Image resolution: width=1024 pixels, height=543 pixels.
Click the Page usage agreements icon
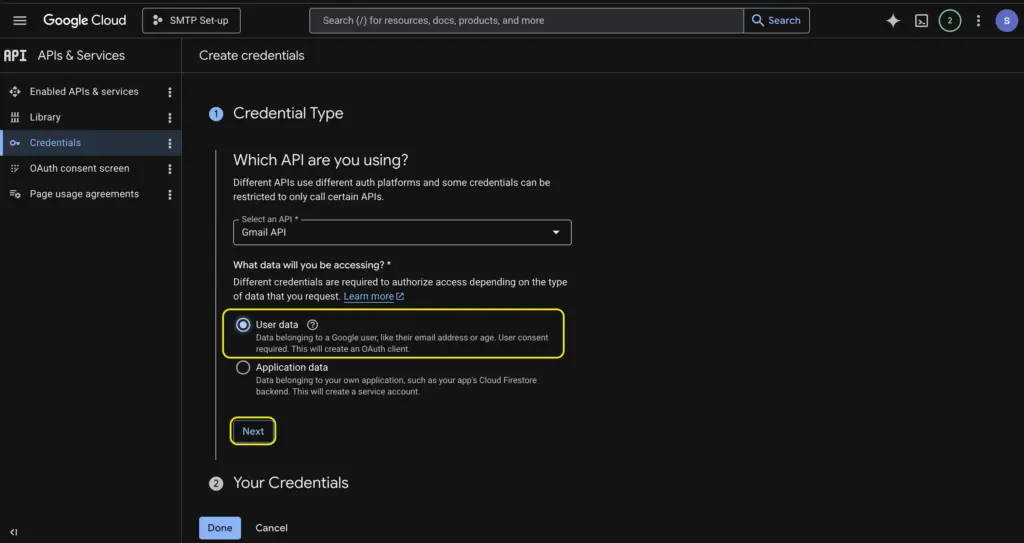pyautogui.click(x=15, y=194)
